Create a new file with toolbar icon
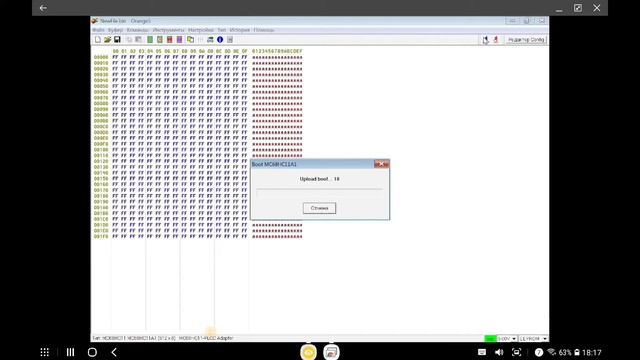Screen dimensions: 640x360 click(98, 40)
